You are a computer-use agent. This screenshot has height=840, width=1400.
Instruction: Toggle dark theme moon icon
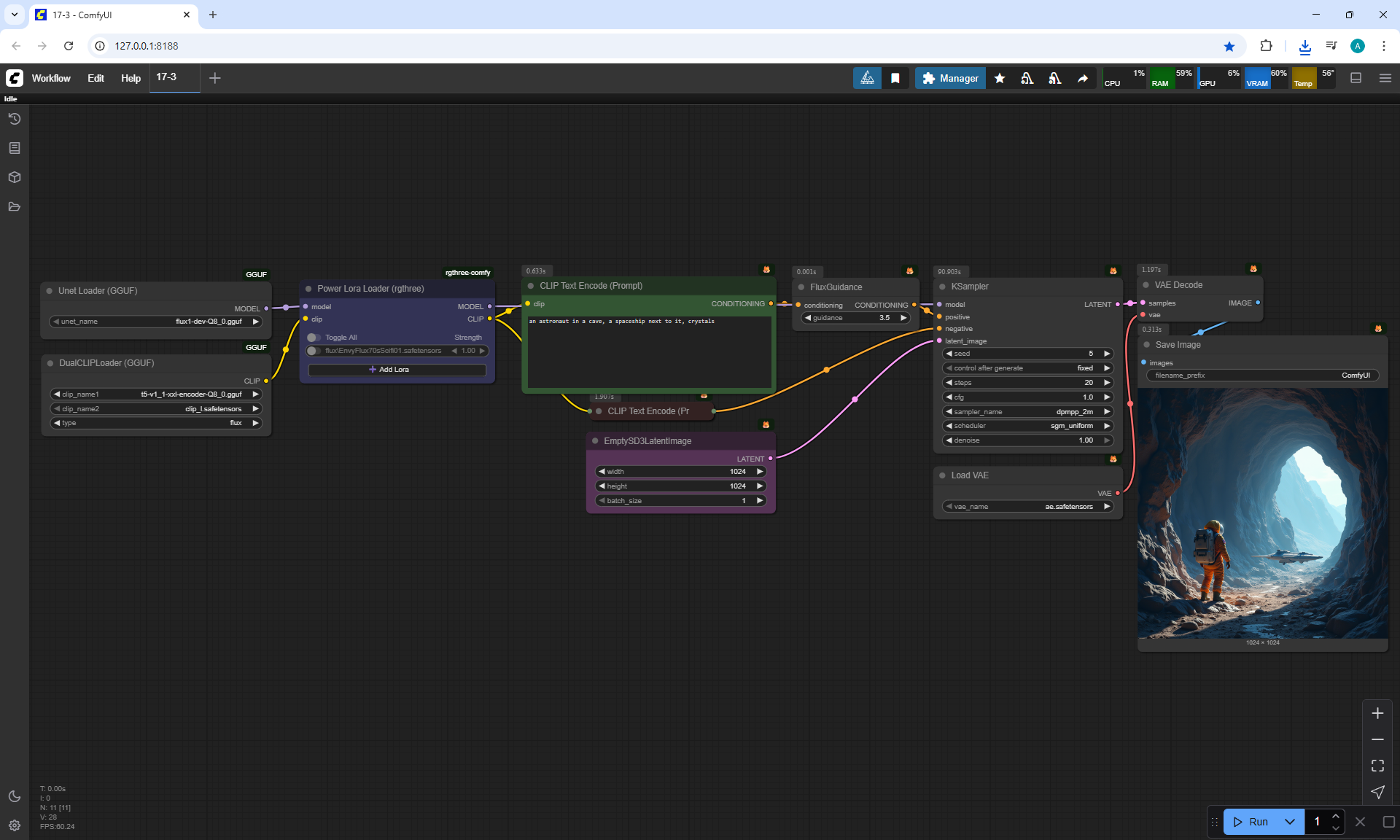tap(15, 796)
